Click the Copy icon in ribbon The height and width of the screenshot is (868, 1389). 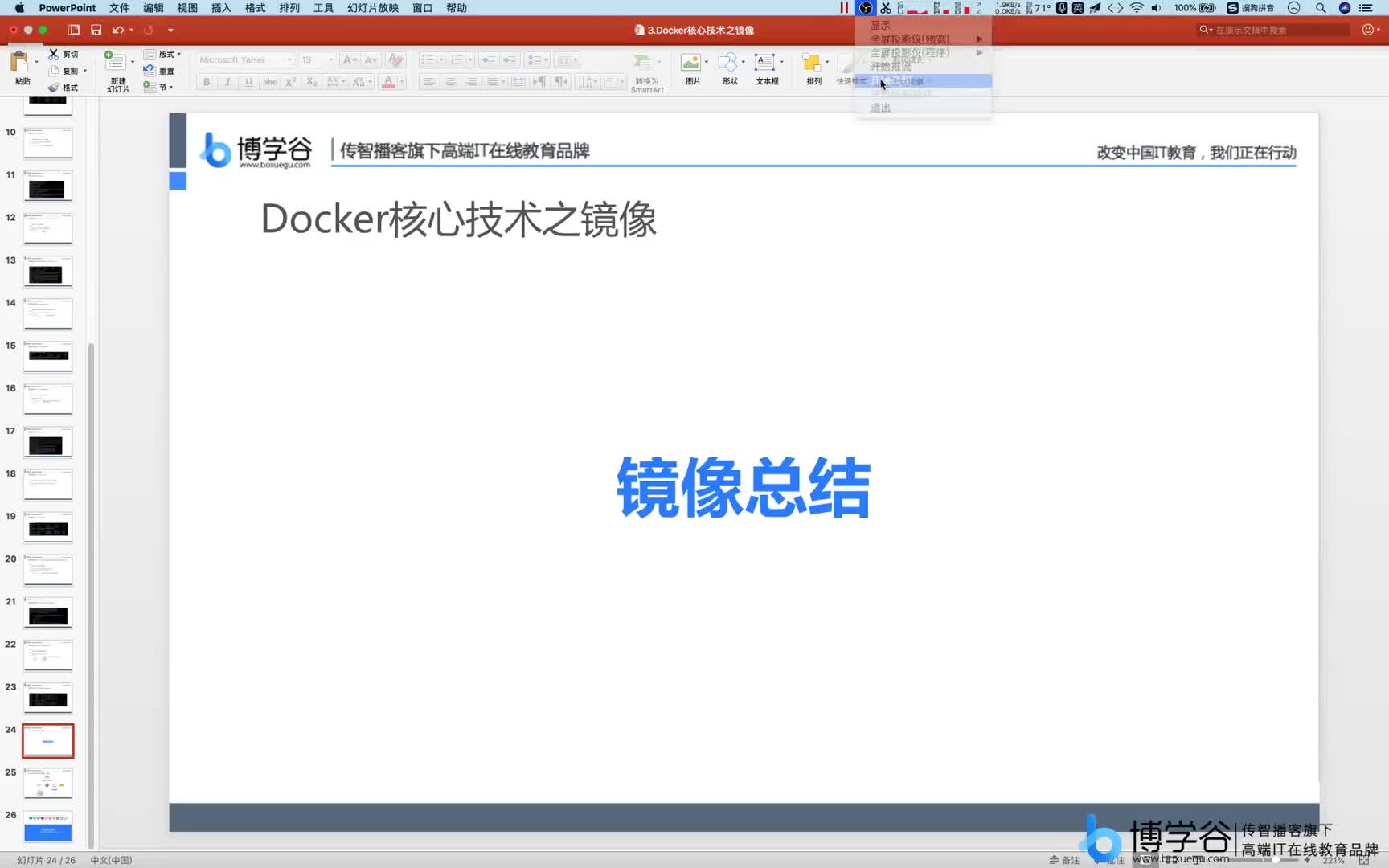[53, 71]
